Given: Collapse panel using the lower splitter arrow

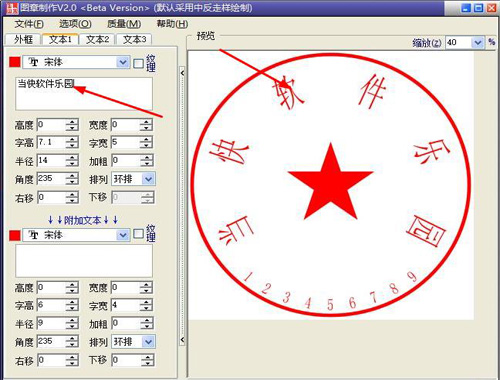Looking at the screenshot, I should (182, 340).
